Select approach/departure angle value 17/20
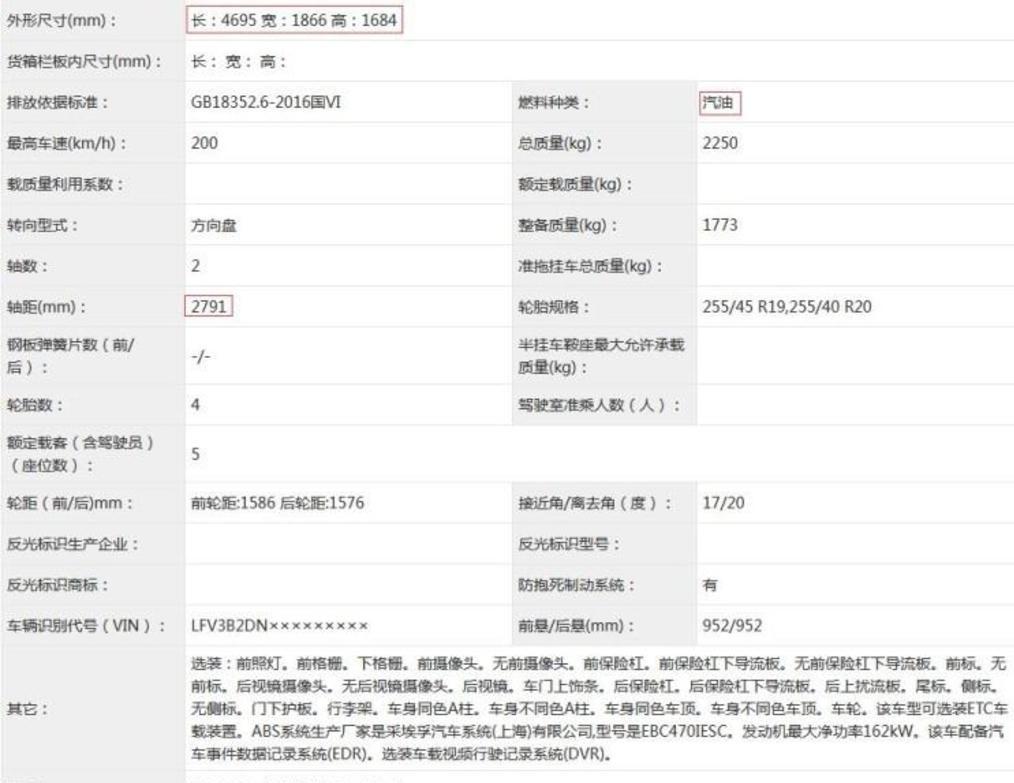 click(x=724, y=503)
